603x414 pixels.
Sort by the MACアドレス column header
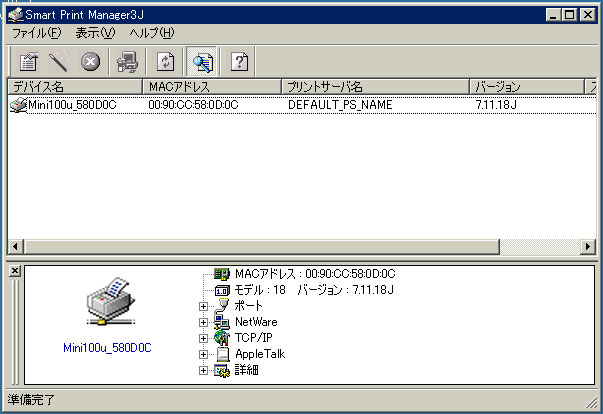[x=212, y=87]
